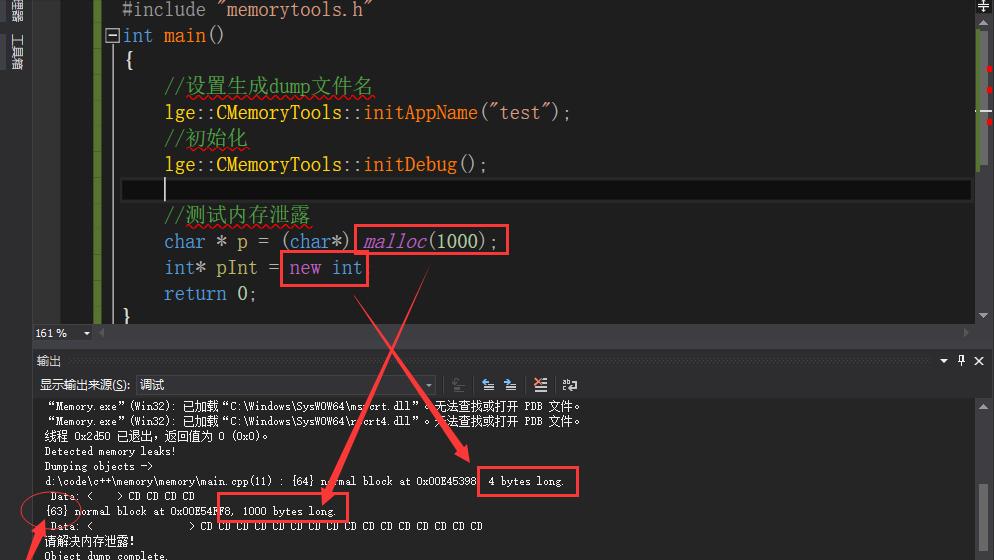Toggle word wrap in output panel
Screen dimensions: 994x560
pos(569,385)
